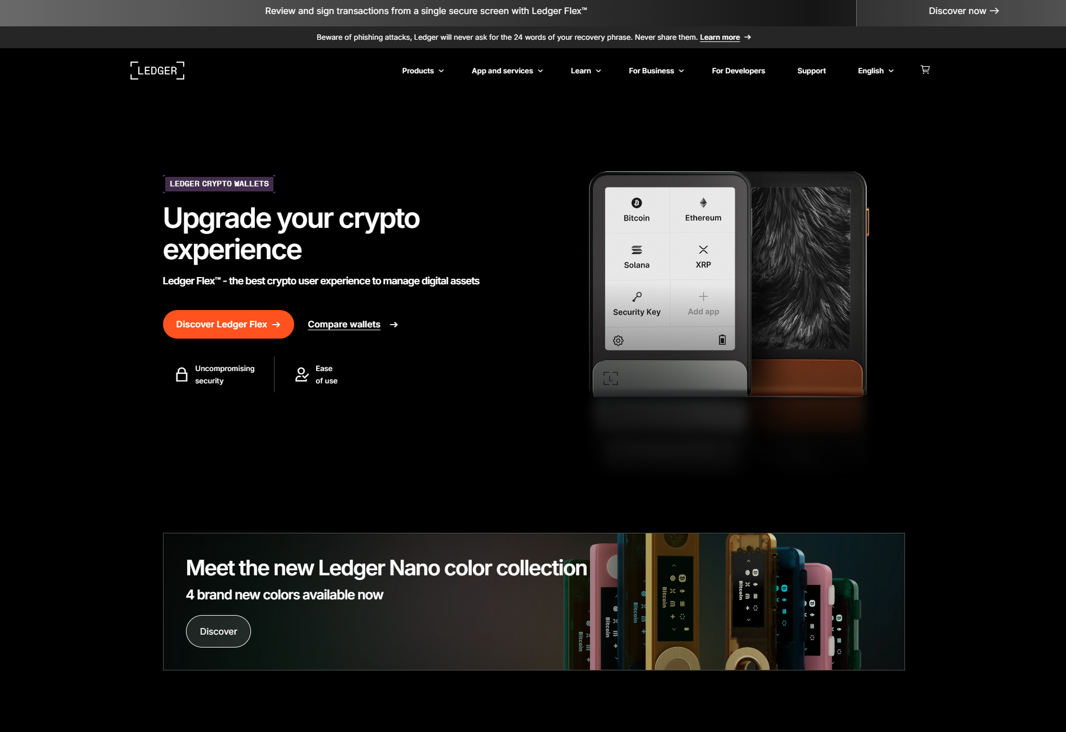Expand the Learn dropdown
Screen dimensions: 1066x732
tap(585, 71)
